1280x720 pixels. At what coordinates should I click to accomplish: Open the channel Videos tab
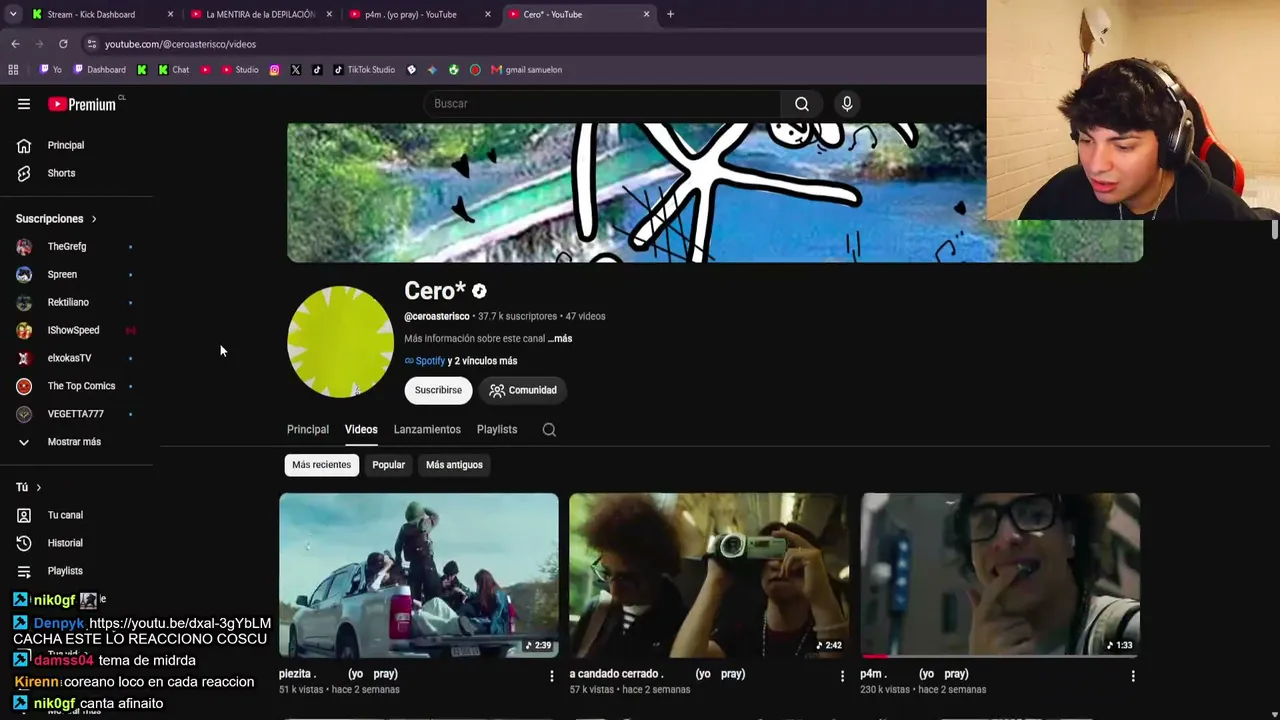361,430
